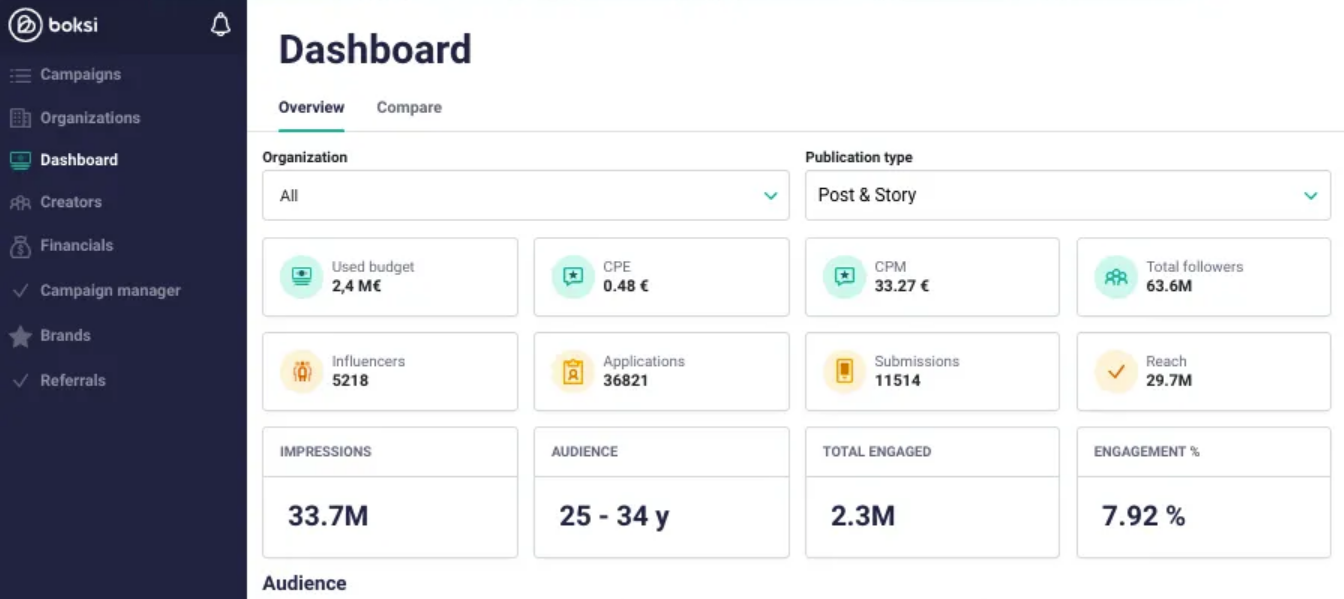Screen dimensions: 1344x599
Task: Select the Overview tab
Action: coord(311,107)
